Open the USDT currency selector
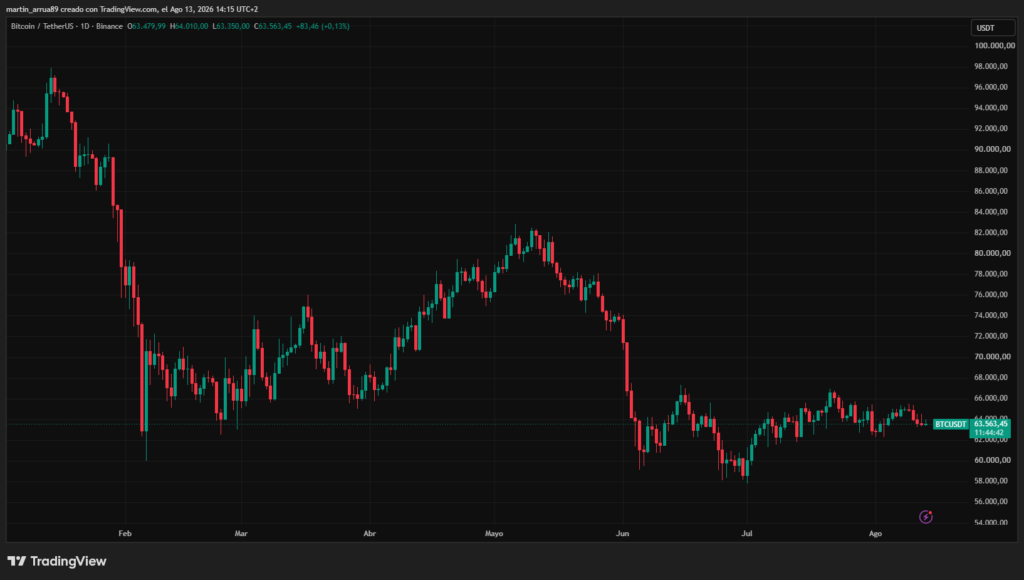The image size is (1024, 580). coord(993,27)
